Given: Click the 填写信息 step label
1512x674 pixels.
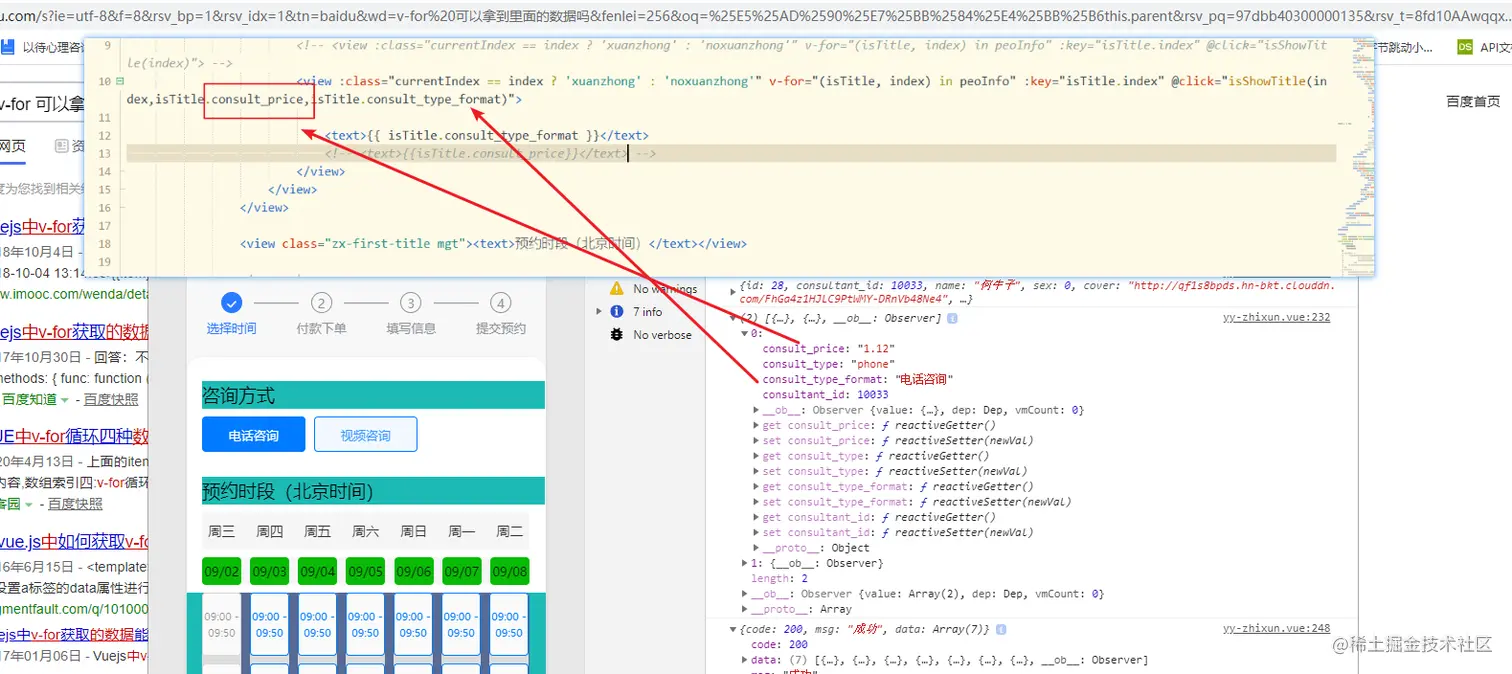Looking at the screenshot, I should [x=411, y=329].
